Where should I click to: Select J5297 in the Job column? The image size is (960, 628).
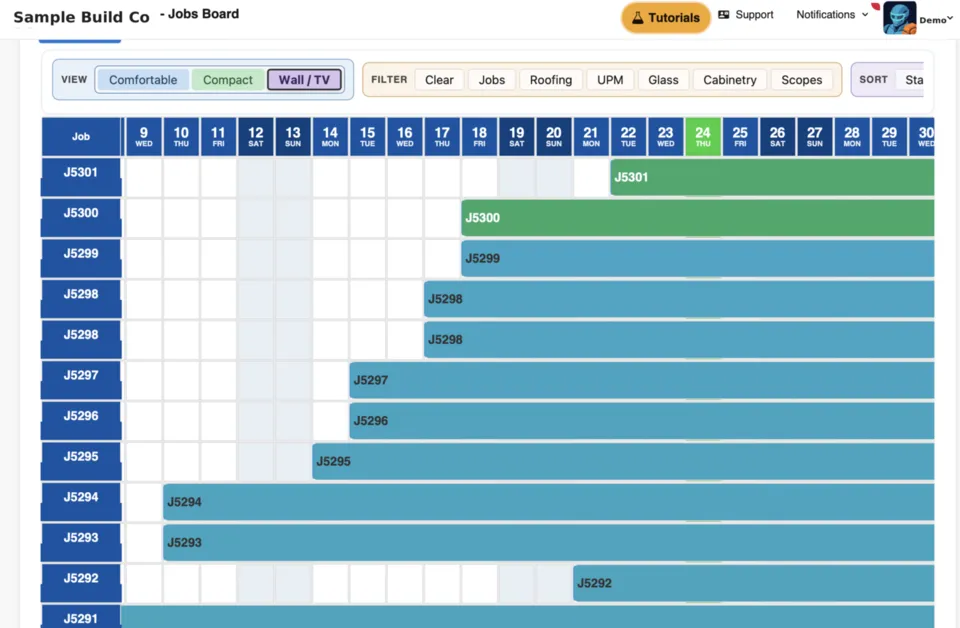pyautogui.click(x=81, y=379)
